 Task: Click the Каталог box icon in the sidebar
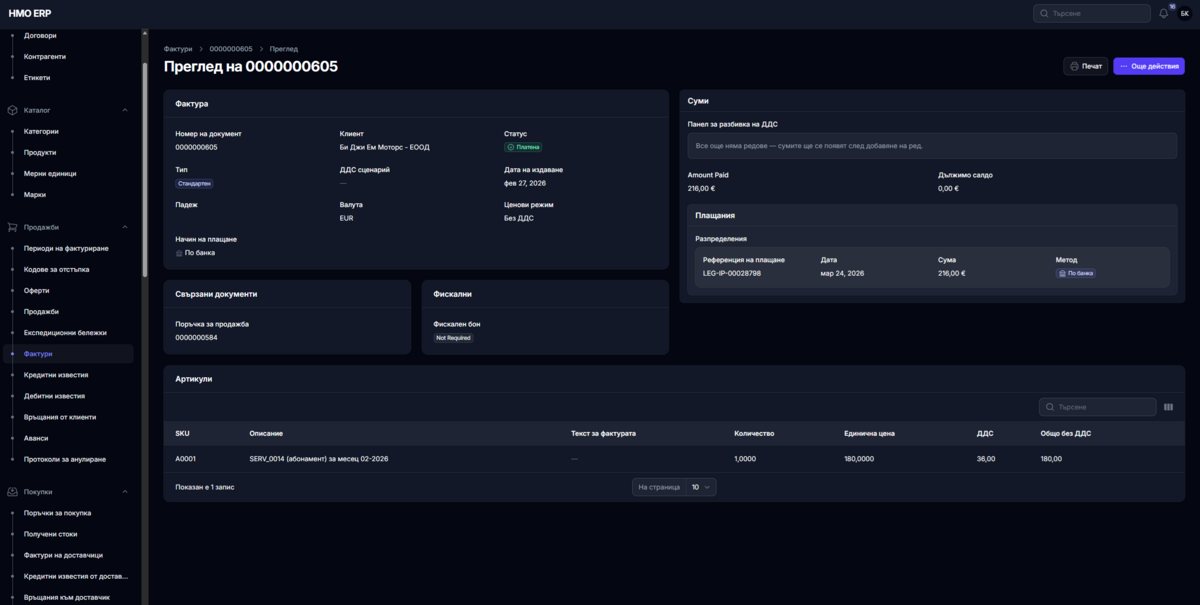click(13, 110)
